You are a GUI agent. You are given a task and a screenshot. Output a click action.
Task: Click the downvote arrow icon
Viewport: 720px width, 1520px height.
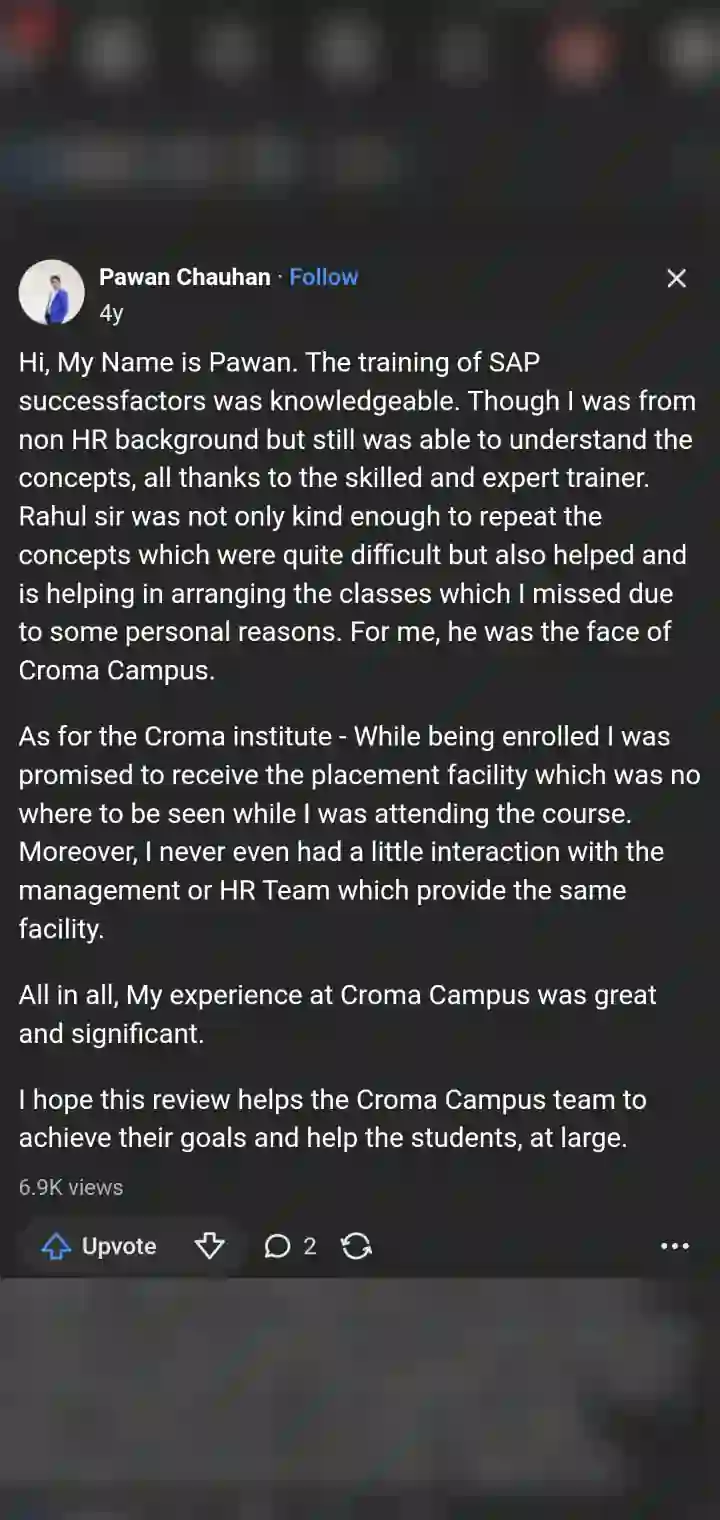209,1246
